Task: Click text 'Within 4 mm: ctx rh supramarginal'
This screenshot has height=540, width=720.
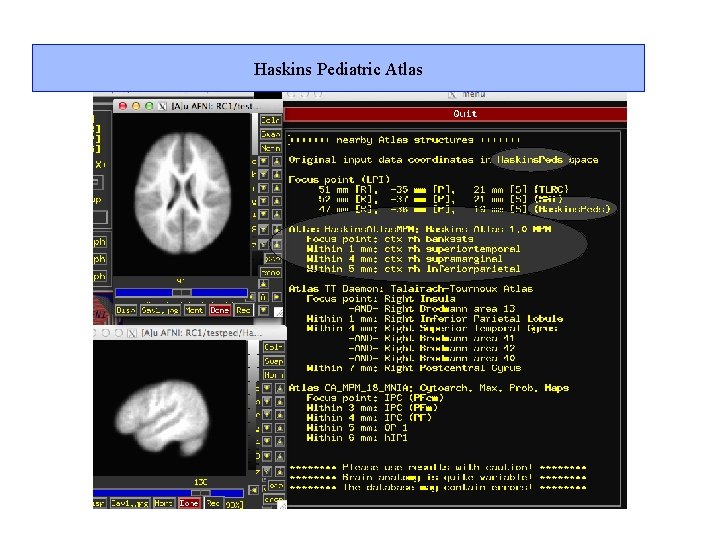Action: [x=404, y=259]
